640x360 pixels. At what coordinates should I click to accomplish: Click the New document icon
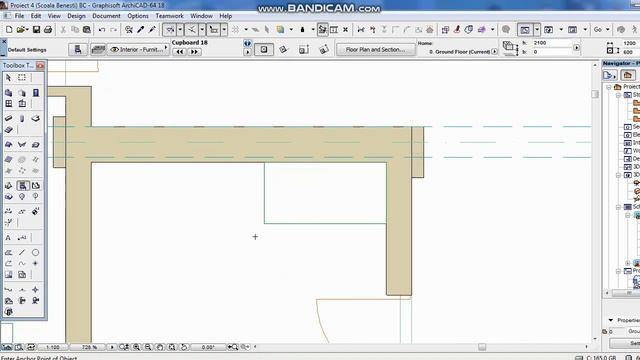click(x=9, y=29)
